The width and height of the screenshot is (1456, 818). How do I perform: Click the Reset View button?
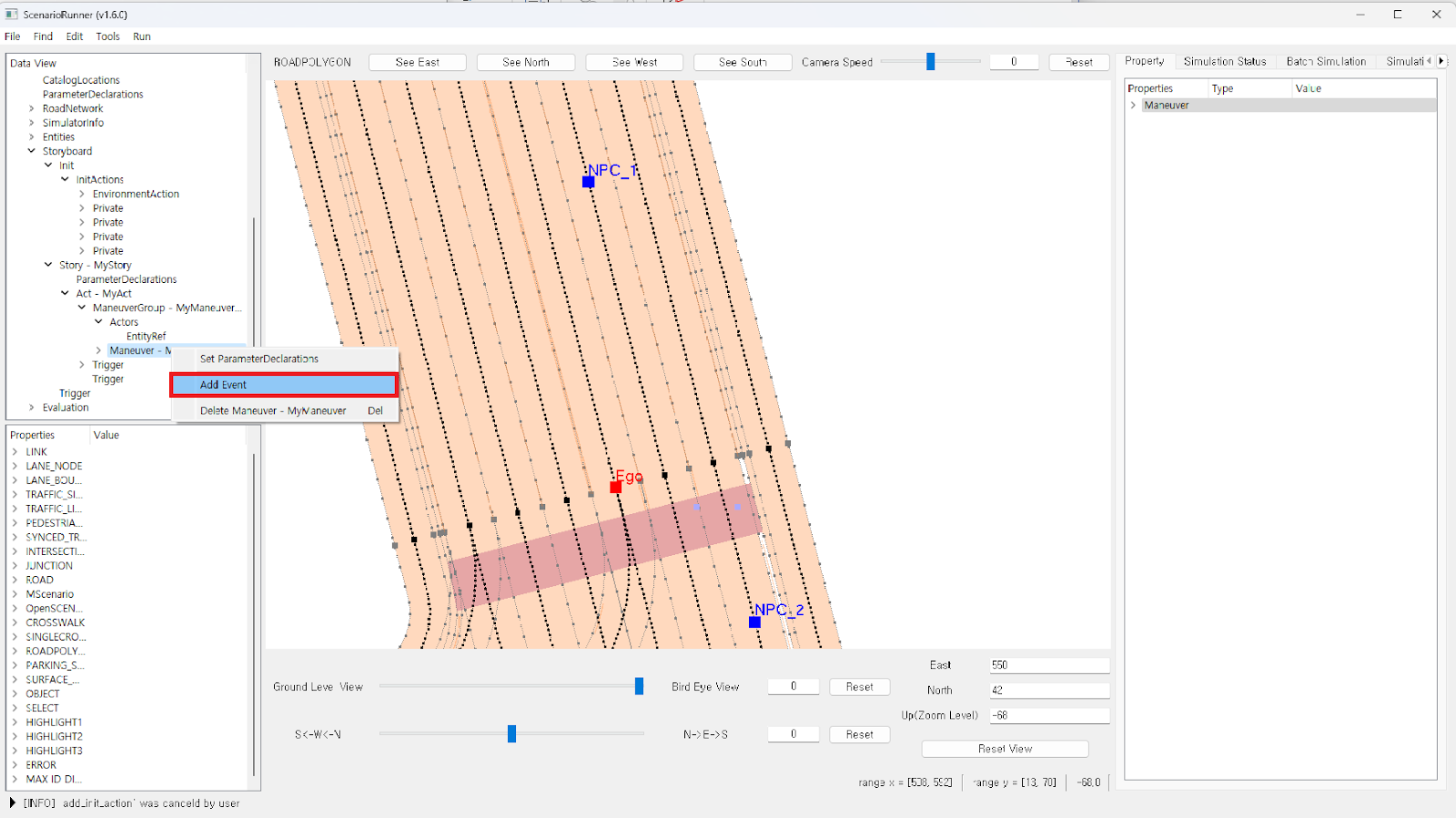pyautogui.click(x=1005, y=749)
